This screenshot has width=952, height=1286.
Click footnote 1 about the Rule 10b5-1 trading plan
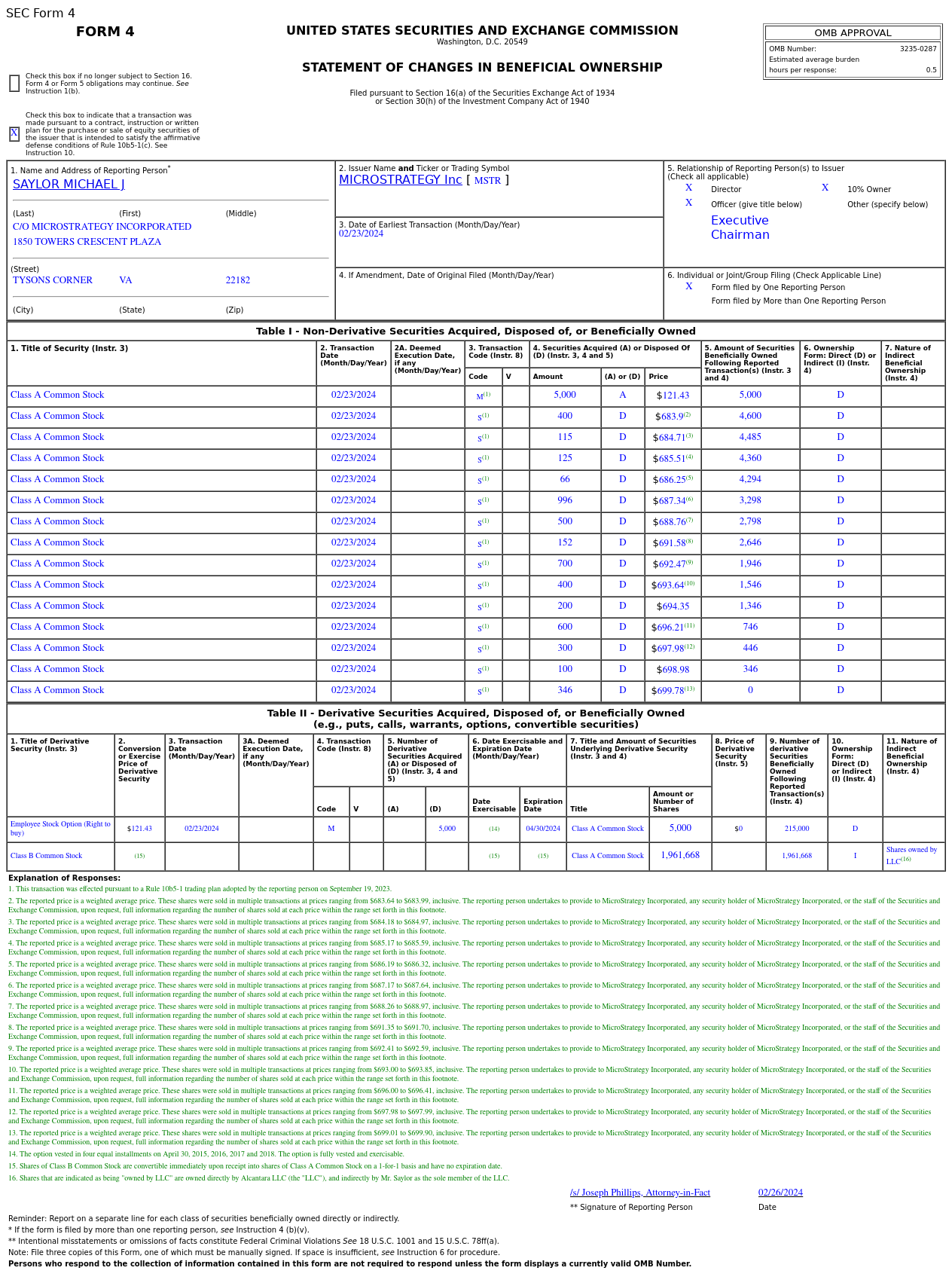(x=200, y=889)
